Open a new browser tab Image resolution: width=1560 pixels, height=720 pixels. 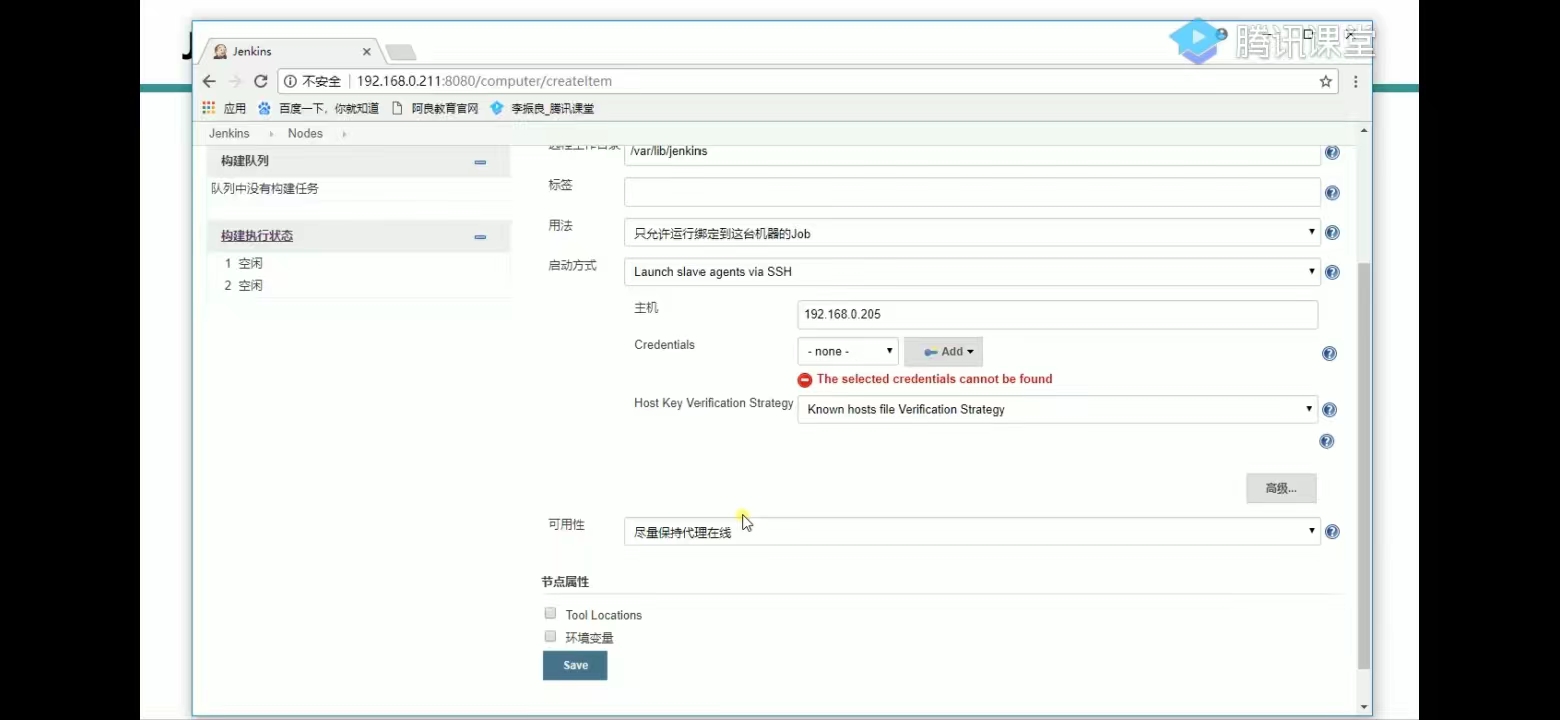point(400,52)
